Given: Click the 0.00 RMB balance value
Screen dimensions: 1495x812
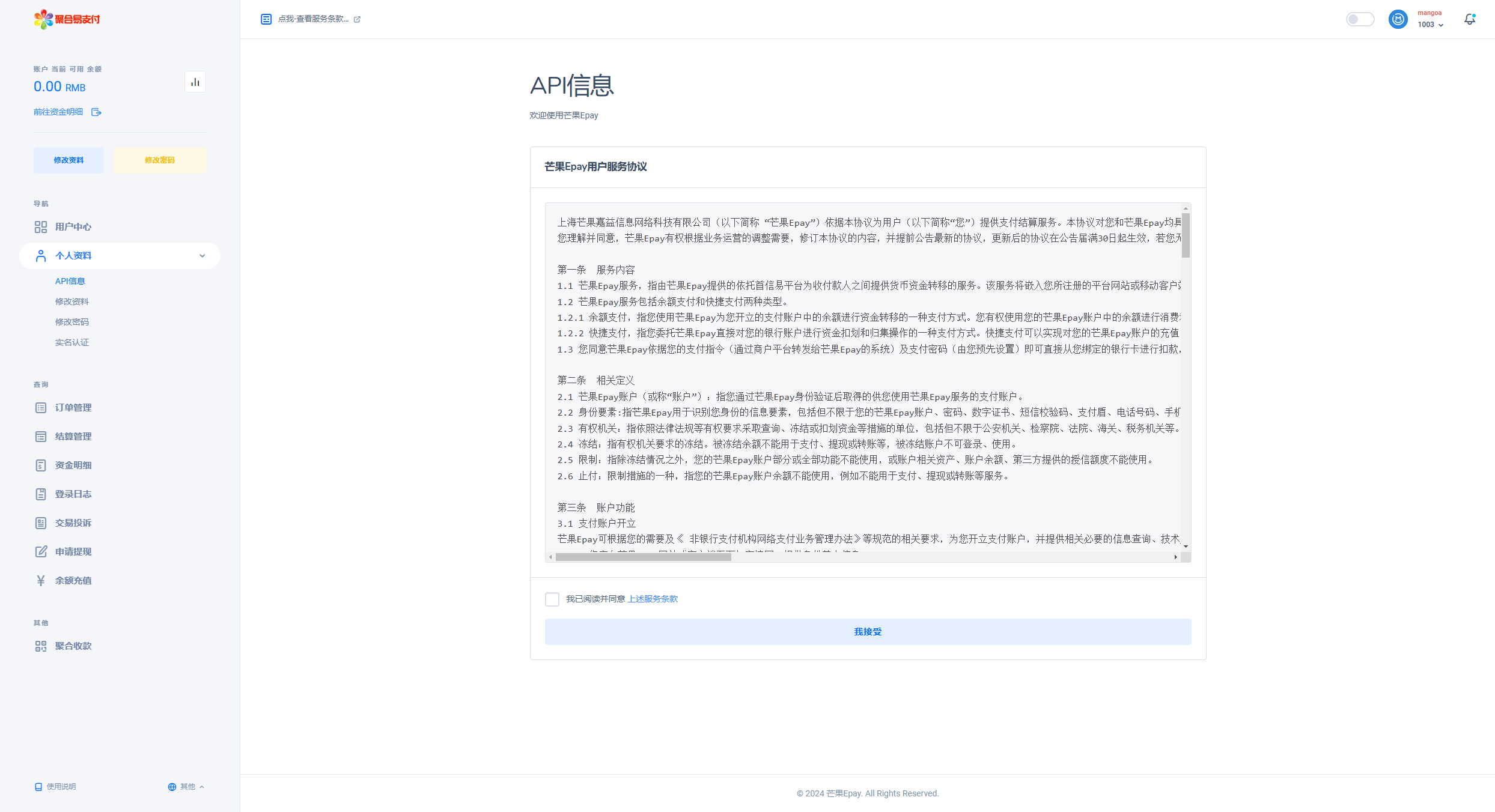Looking at the screenshot, I should (x=59, y=87).
